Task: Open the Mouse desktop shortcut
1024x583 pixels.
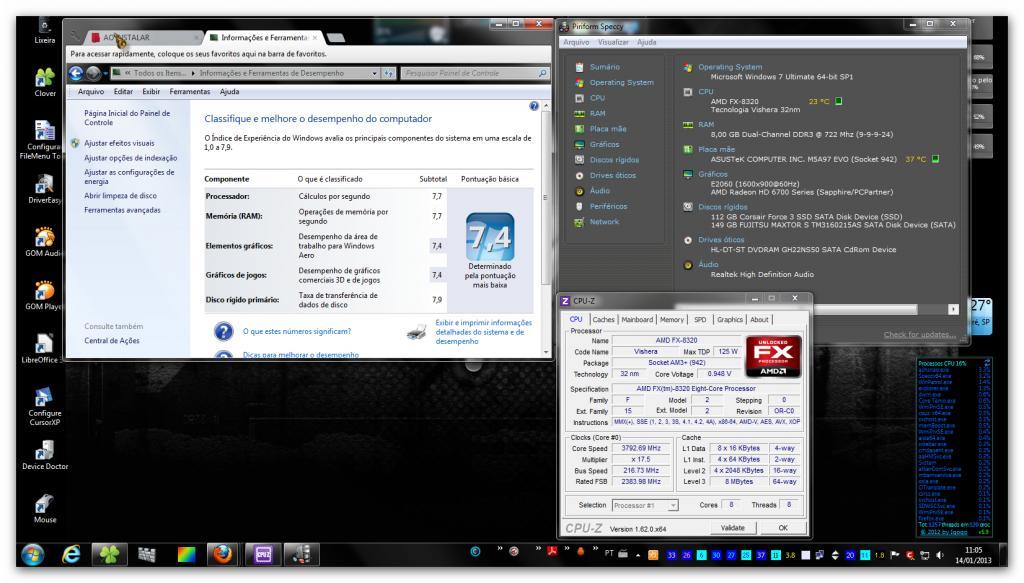Action: tap(44, 509)
